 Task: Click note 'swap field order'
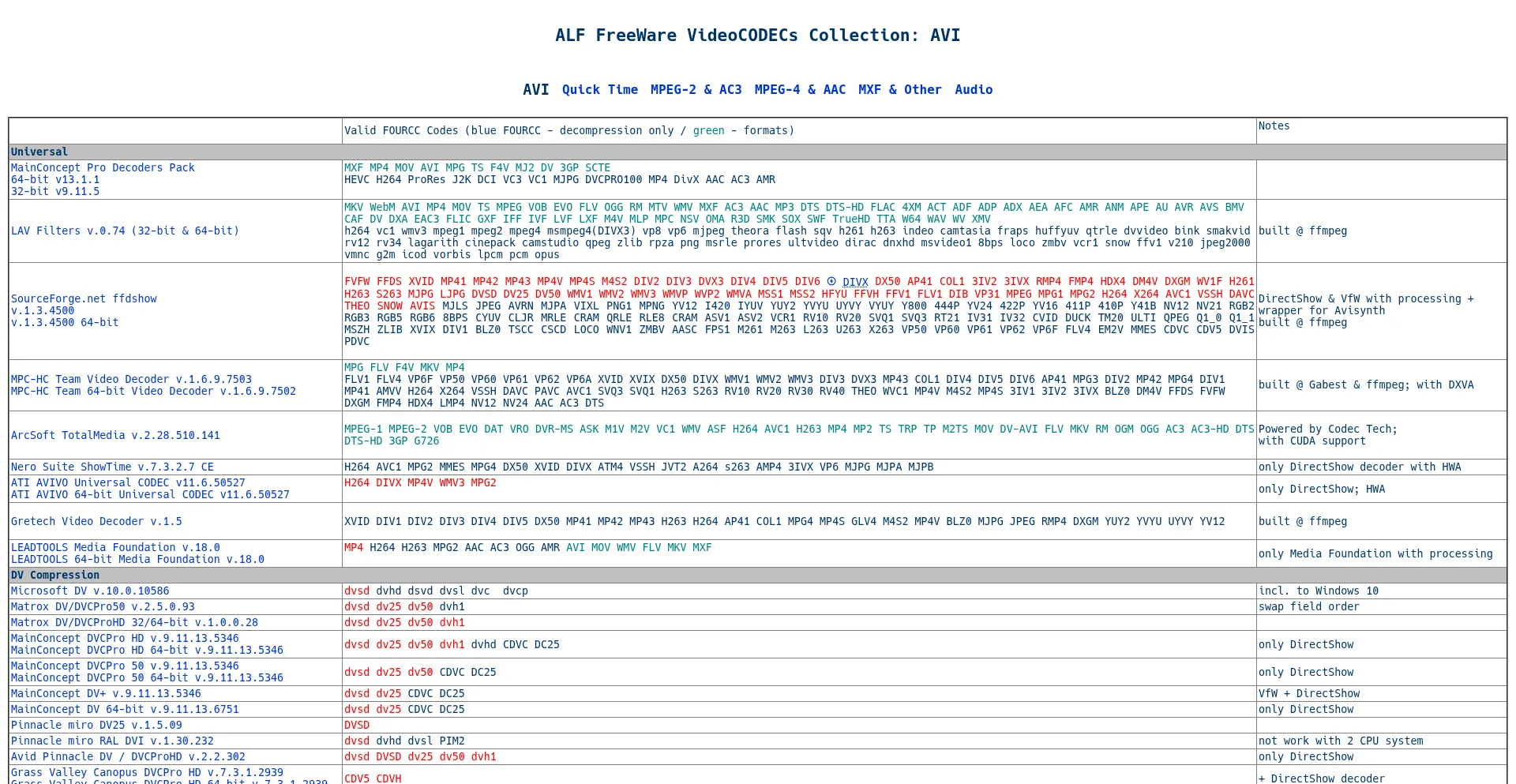(x=1309, y=606)
